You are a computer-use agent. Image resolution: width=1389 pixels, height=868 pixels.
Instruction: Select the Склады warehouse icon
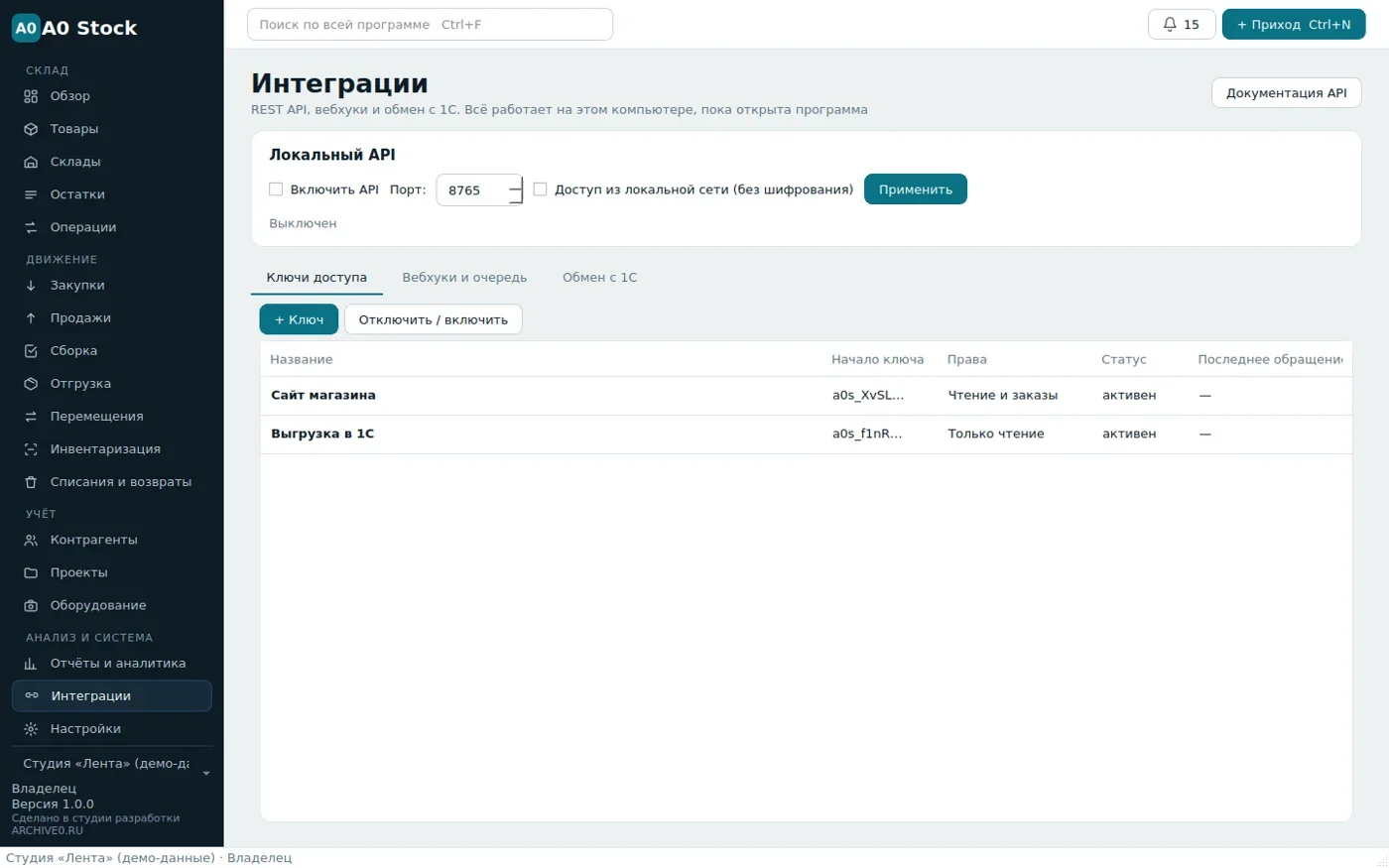(x=31, y=162)
